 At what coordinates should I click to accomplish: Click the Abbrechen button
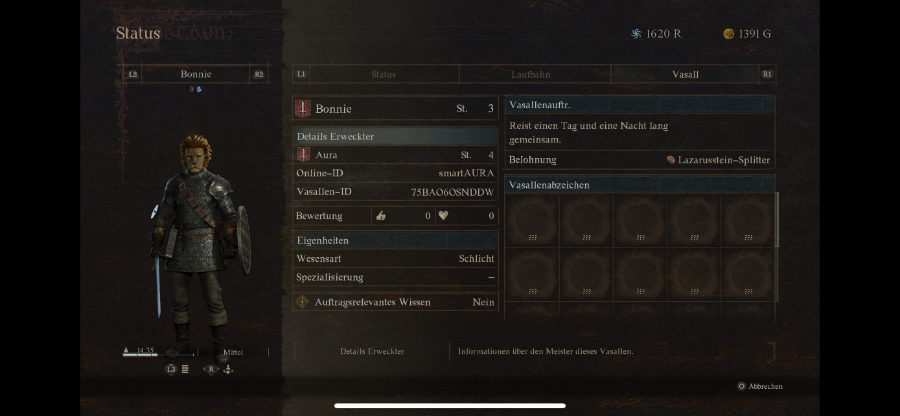760,387
